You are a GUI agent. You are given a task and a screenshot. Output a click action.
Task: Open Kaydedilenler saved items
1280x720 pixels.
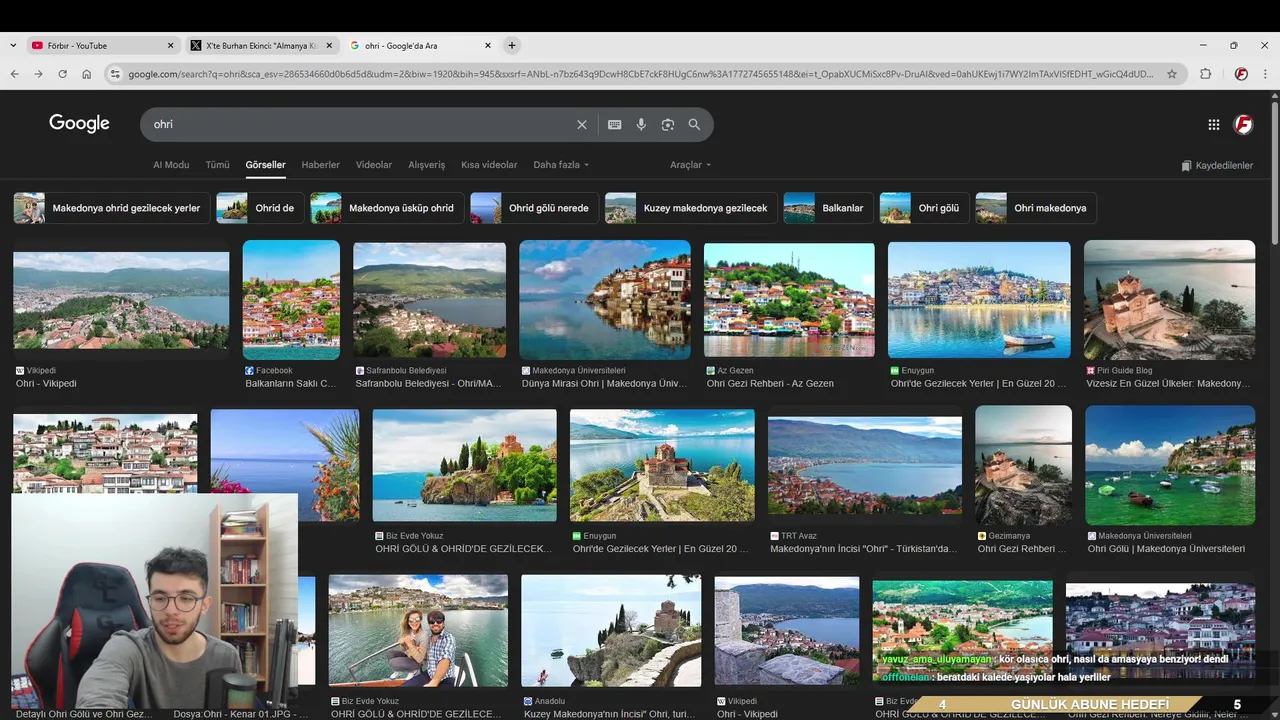tap(1217, 166)
